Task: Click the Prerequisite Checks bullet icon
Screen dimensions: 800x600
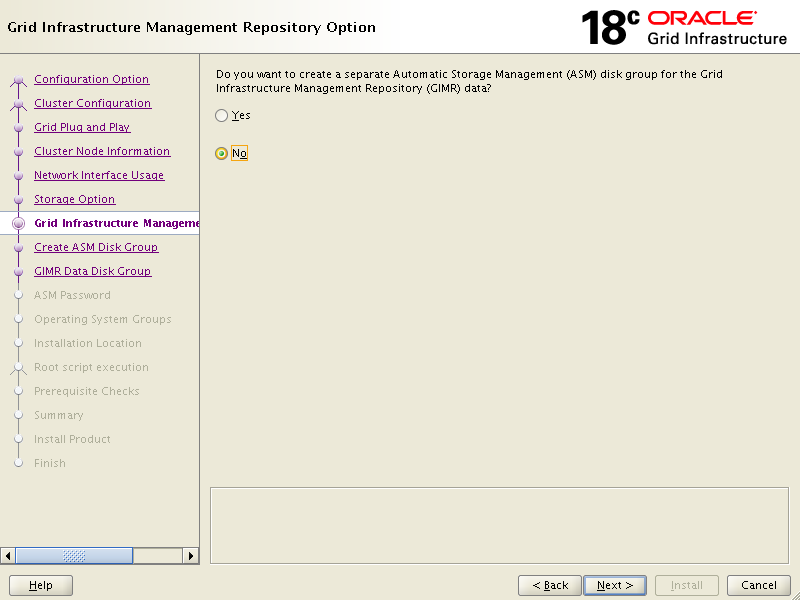Action: click(18, 391)
